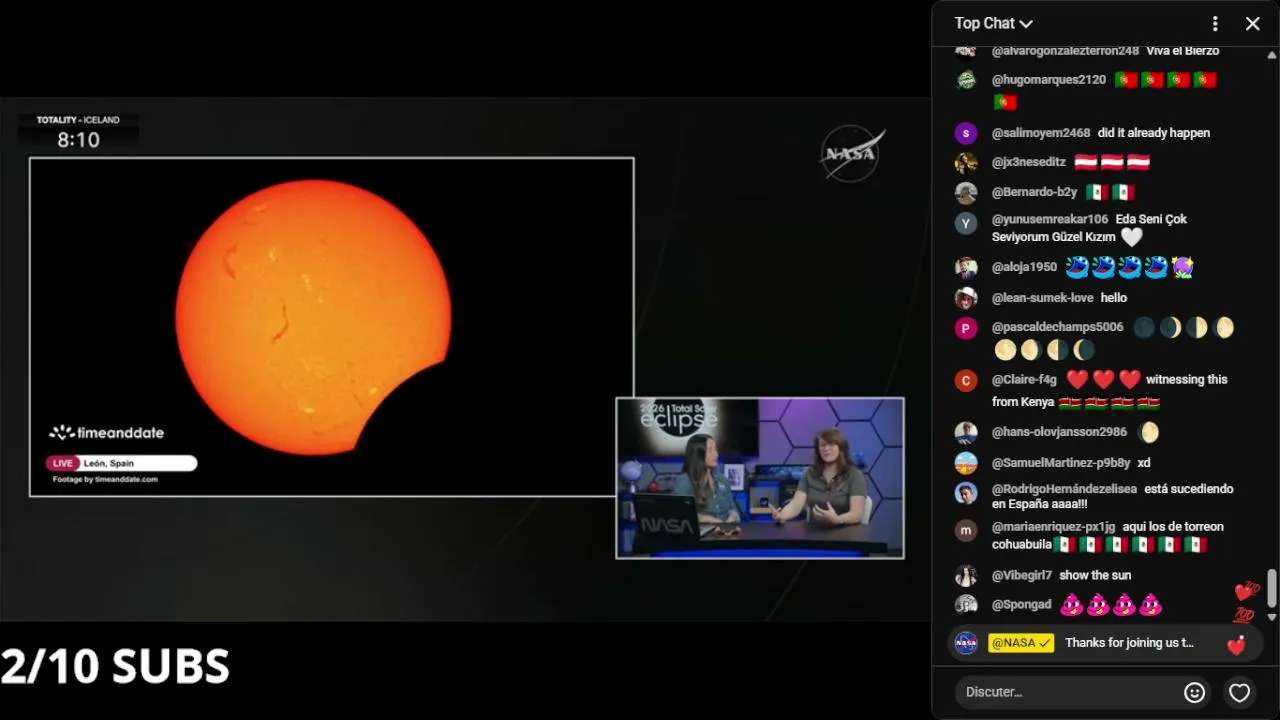
Task: Select the @lean-sumek-love username
Action: pos(1043,298)
